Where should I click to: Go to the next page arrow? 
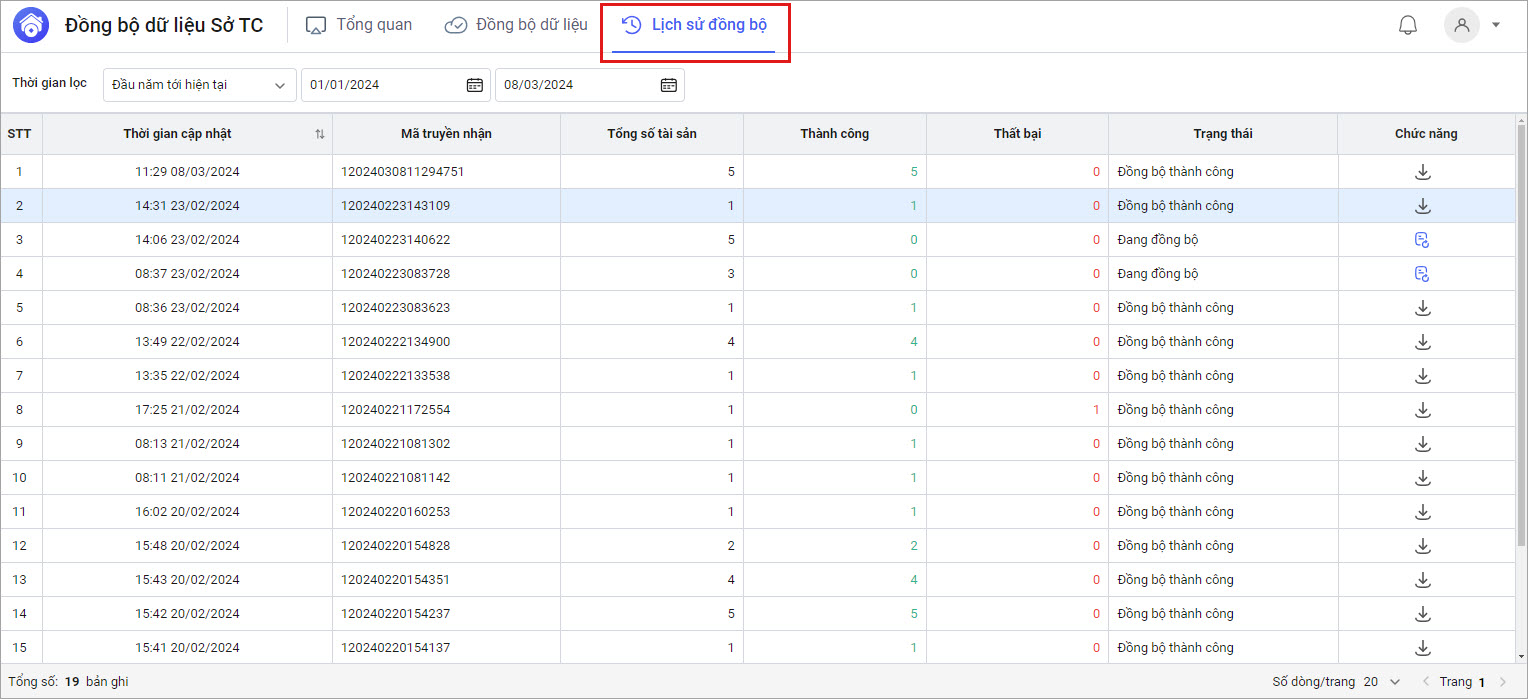[x=1502, y=682]
